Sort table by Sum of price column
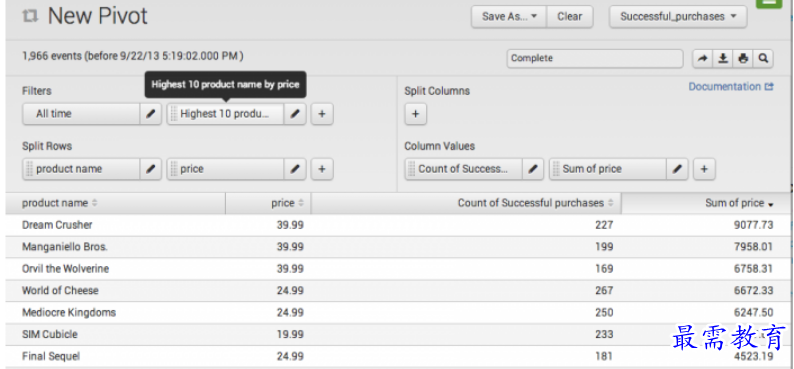Viewport: 794px width, 369px height. 739,203
